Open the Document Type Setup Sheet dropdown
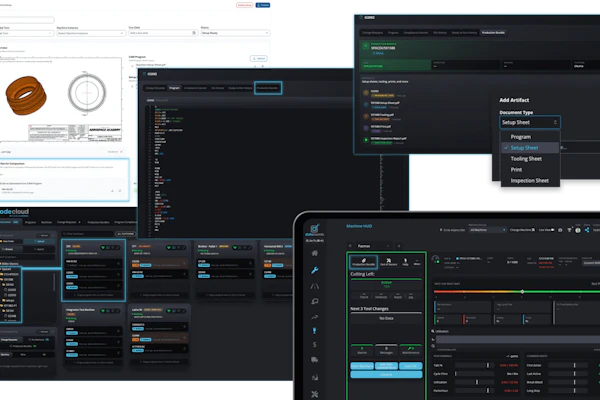Viewport: 600px width, 400px height. point(530,122)
